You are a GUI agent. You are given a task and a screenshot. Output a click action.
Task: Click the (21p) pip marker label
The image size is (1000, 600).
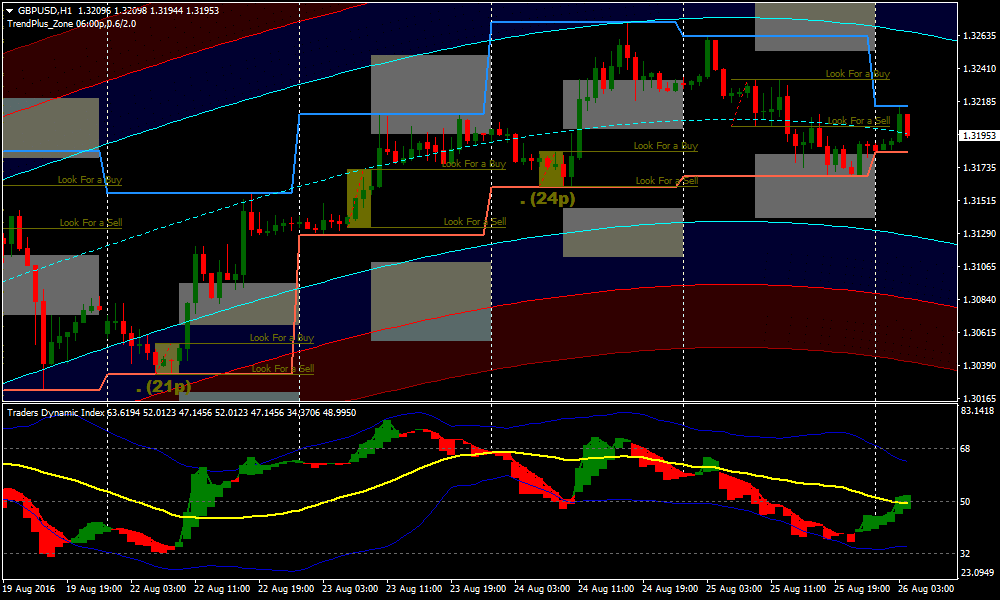[163, 386]
